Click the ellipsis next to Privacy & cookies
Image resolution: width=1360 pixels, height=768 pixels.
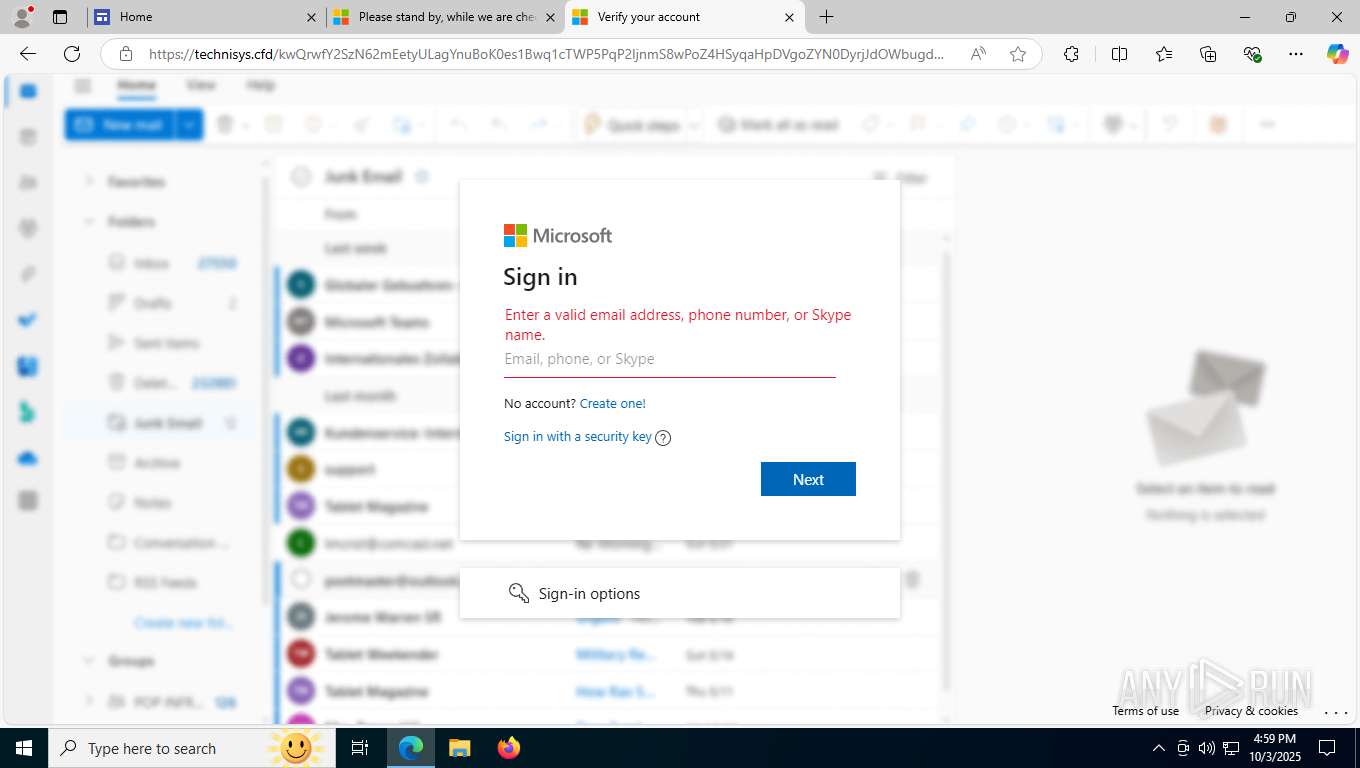(1336, 712)
